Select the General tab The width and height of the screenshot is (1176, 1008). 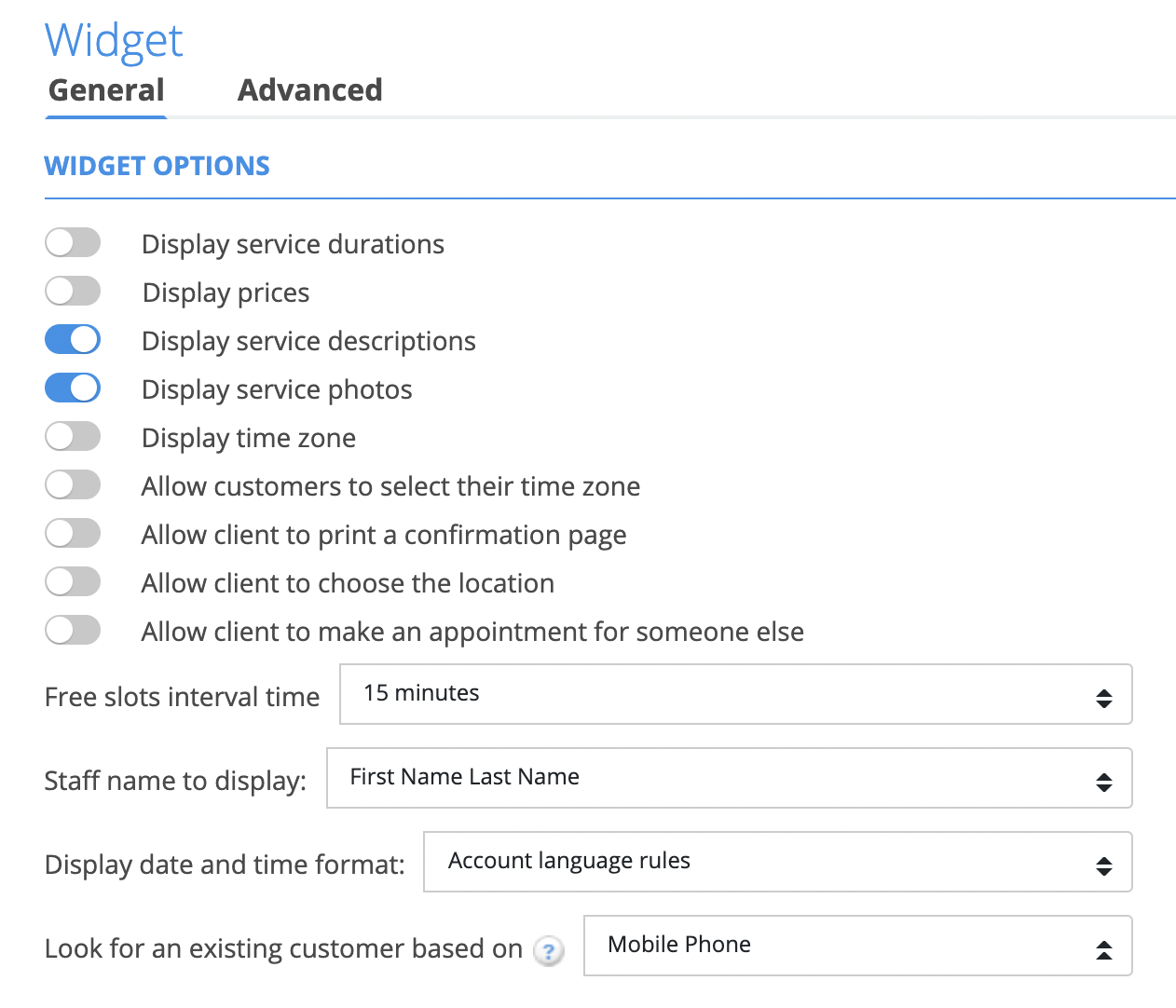[106, 90]
